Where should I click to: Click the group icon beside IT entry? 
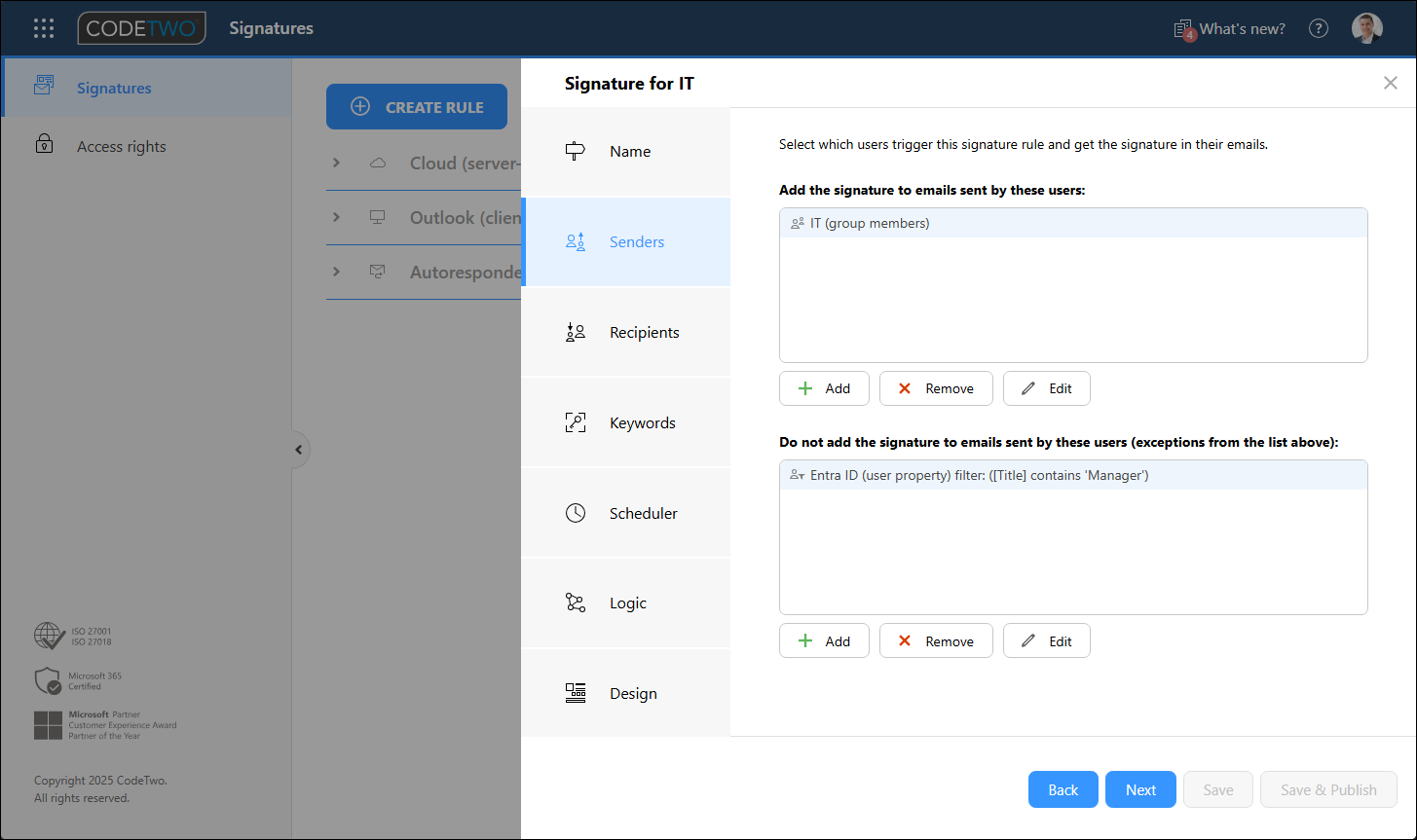(x=798, y=223)
